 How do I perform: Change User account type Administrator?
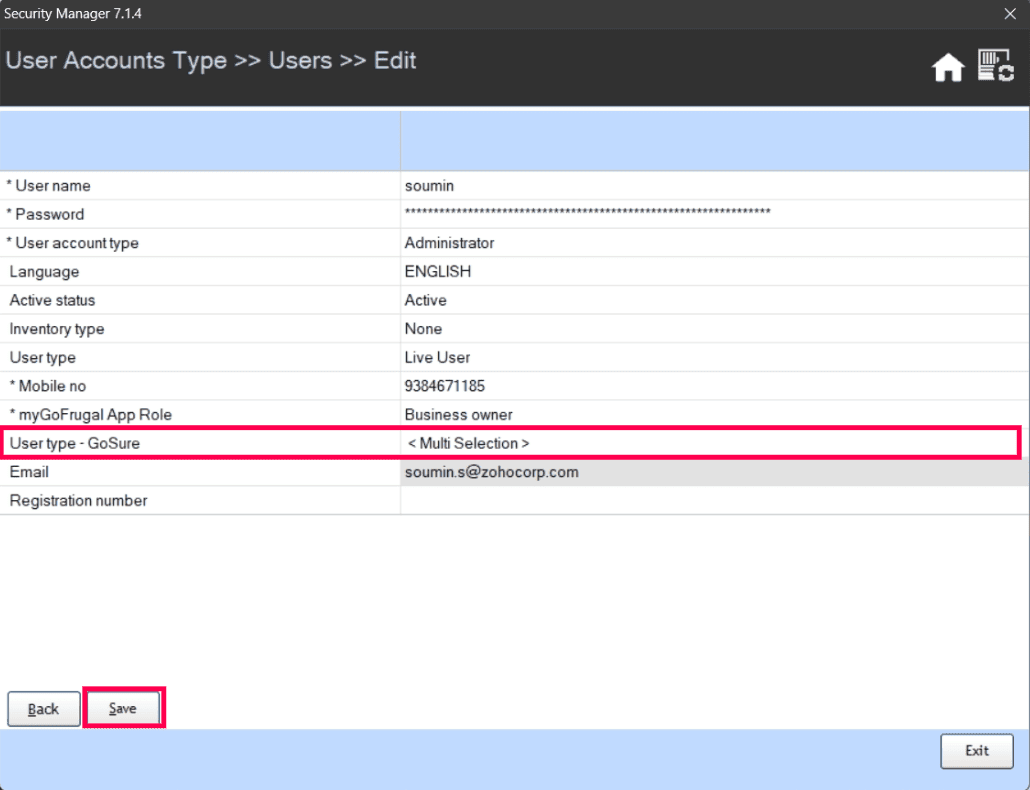click(x=715, y=243)
